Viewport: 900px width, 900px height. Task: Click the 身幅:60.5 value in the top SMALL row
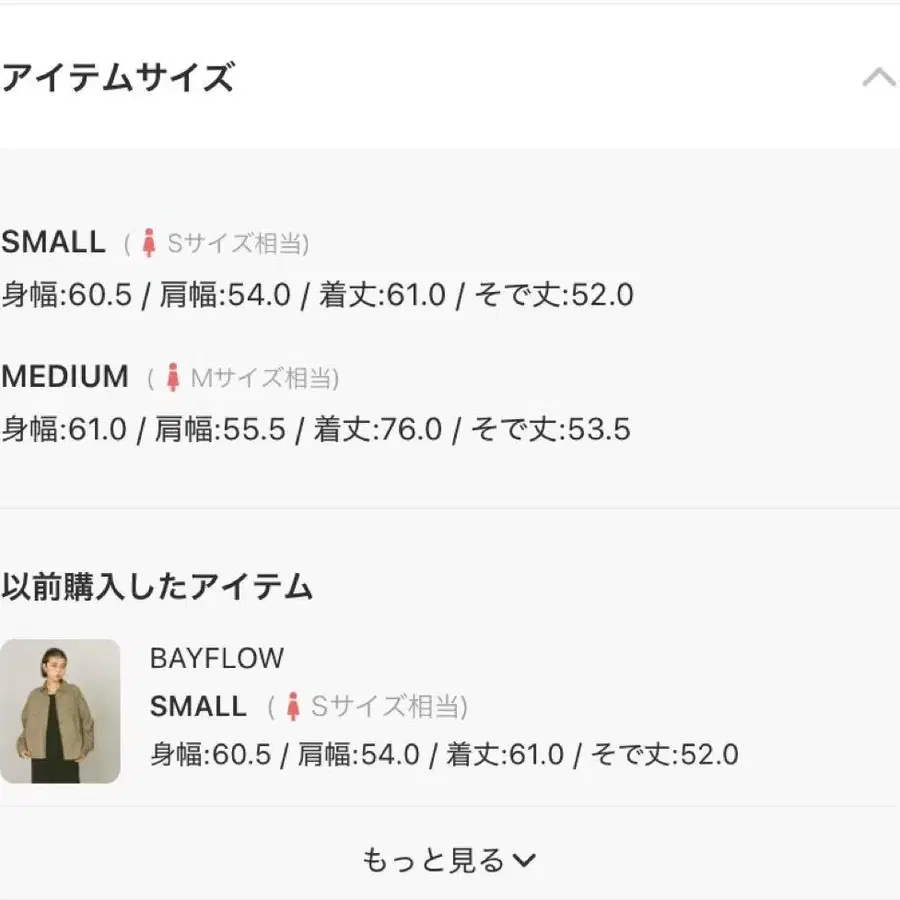[66, 295]
